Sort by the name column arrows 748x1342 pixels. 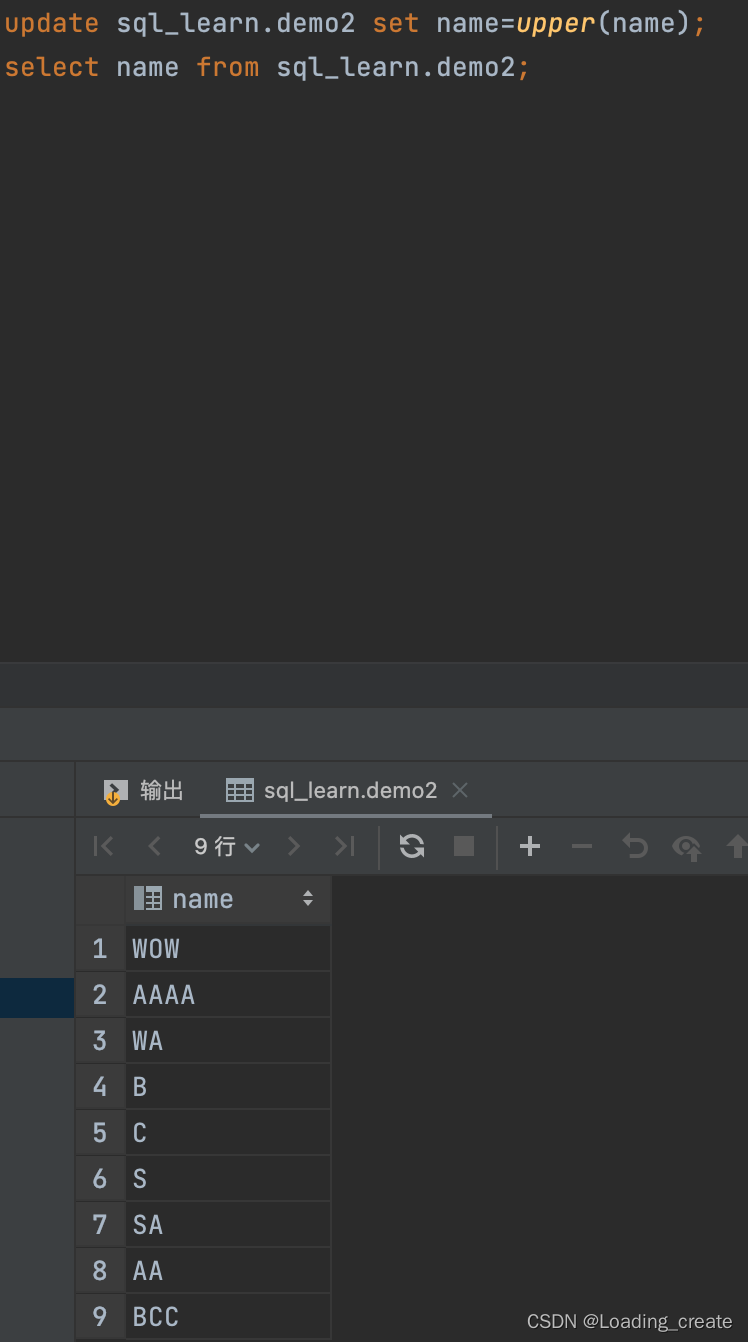308,899
